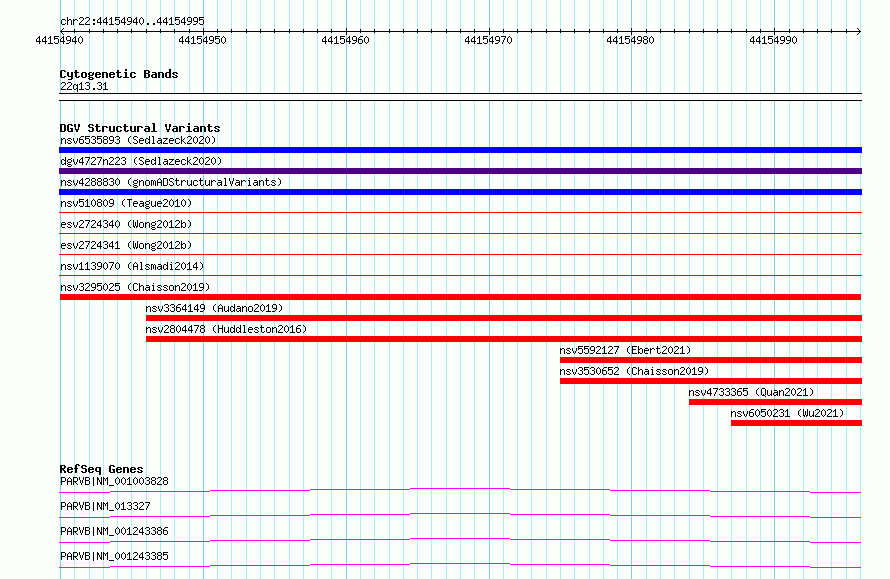
Task: Click the nsv1139070 (Alsmadi2014) label
Action: (132, 266)
